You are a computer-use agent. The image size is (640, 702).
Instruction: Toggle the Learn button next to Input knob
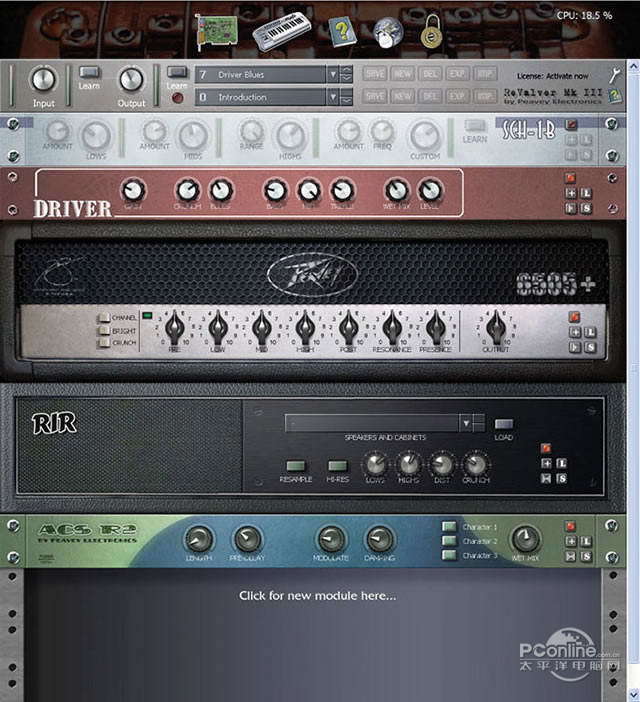(90, 72)
